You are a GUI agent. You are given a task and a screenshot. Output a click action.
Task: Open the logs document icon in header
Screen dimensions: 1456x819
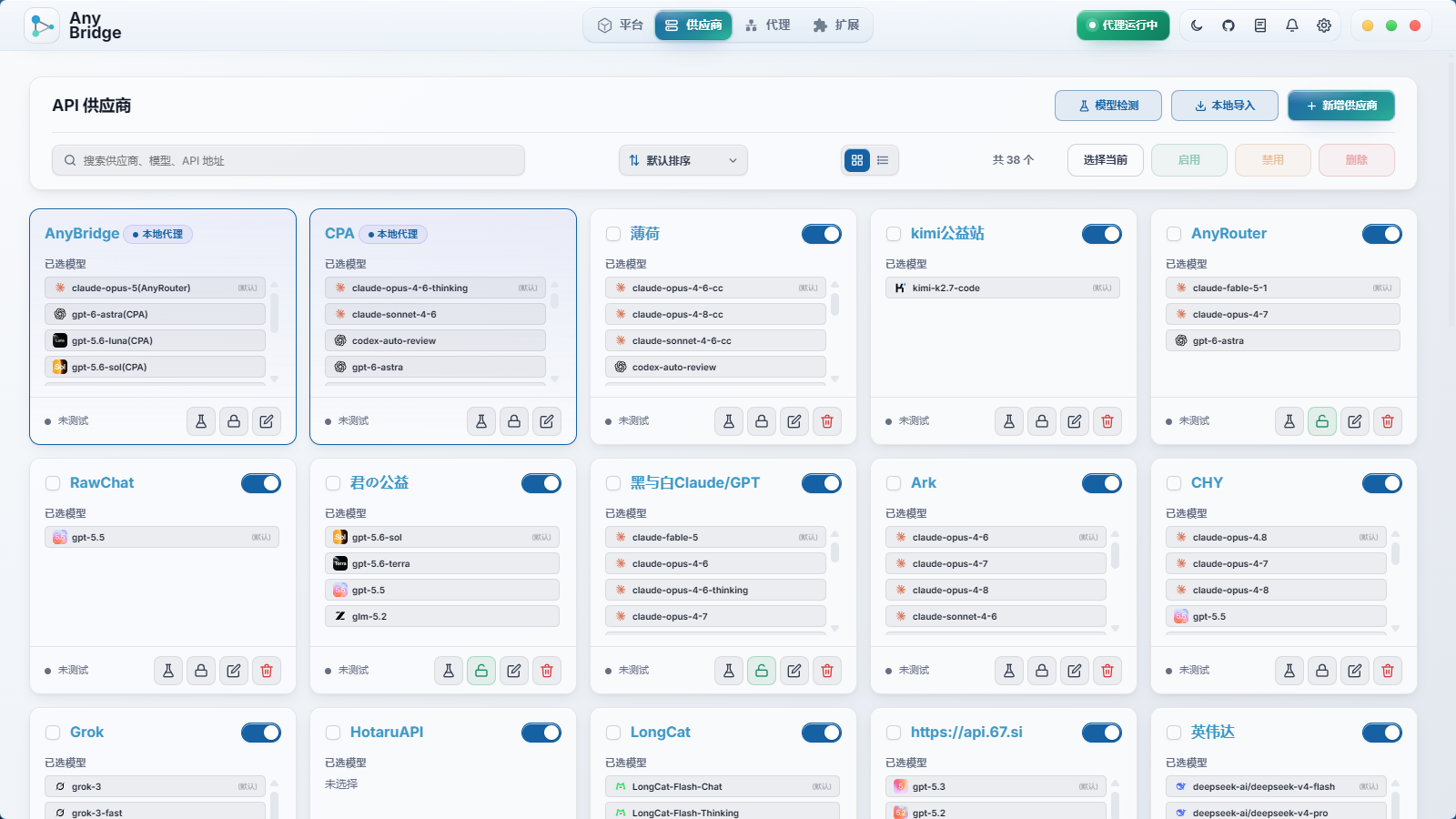(x=1260, y=25)
